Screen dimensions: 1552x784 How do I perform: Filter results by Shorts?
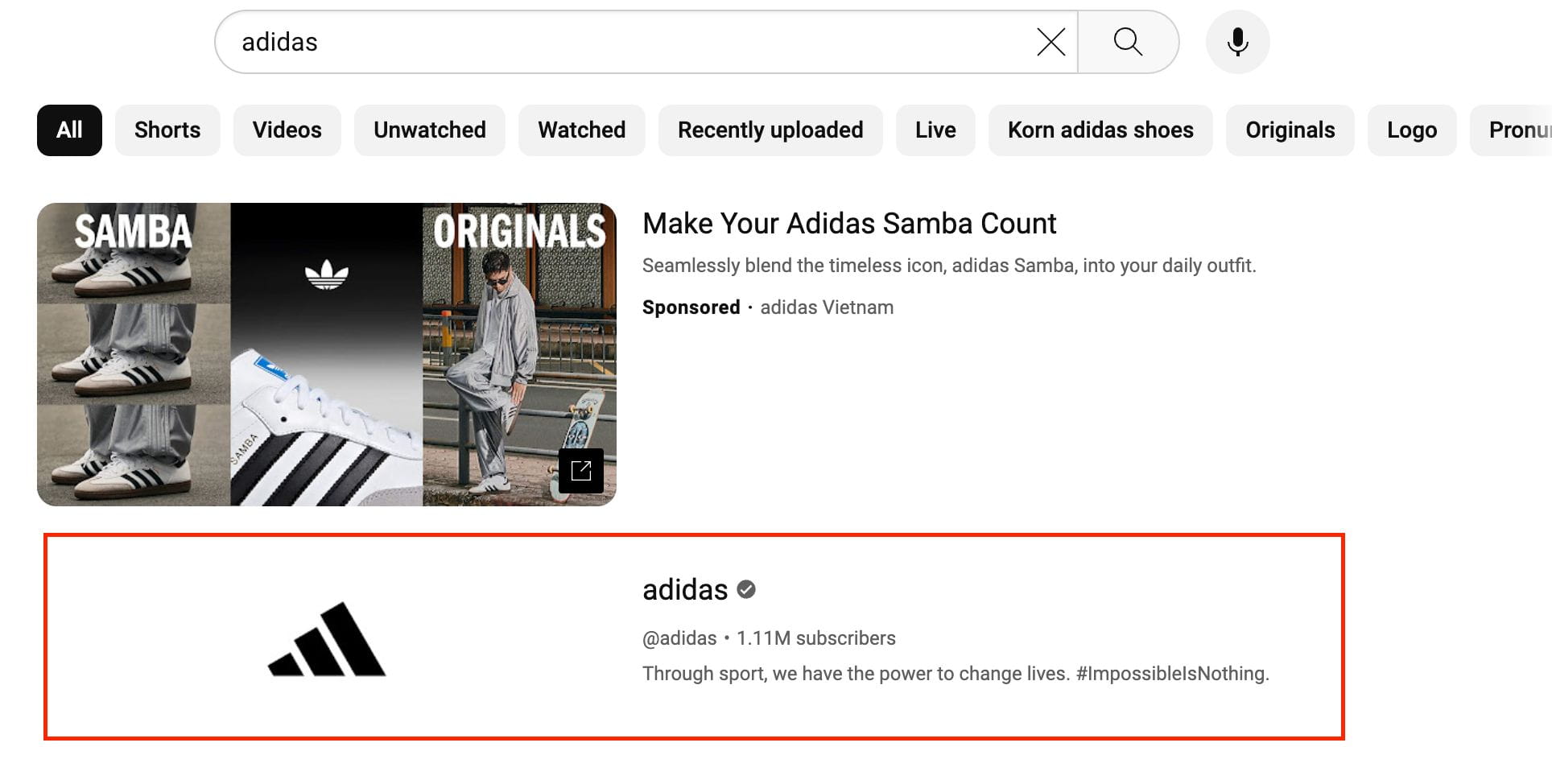coord(167,130)
